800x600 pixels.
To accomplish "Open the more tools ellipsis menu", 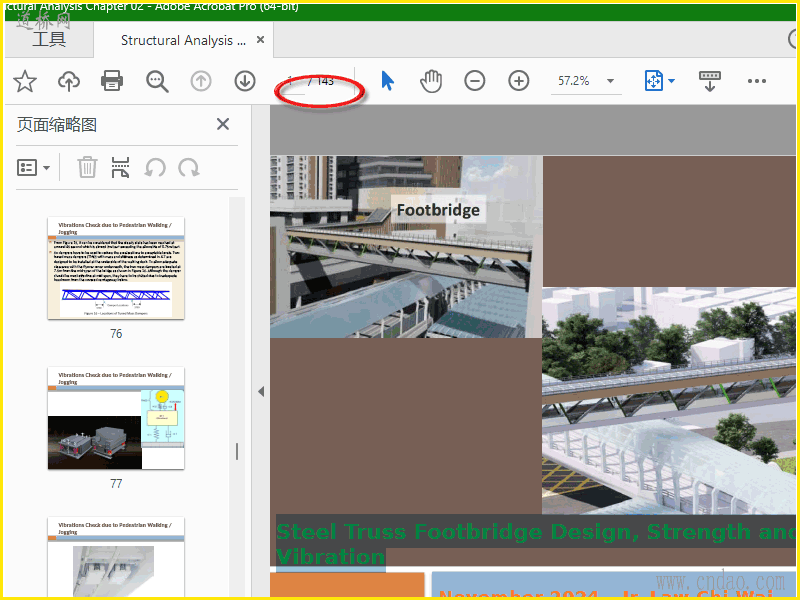I will 757,81.
